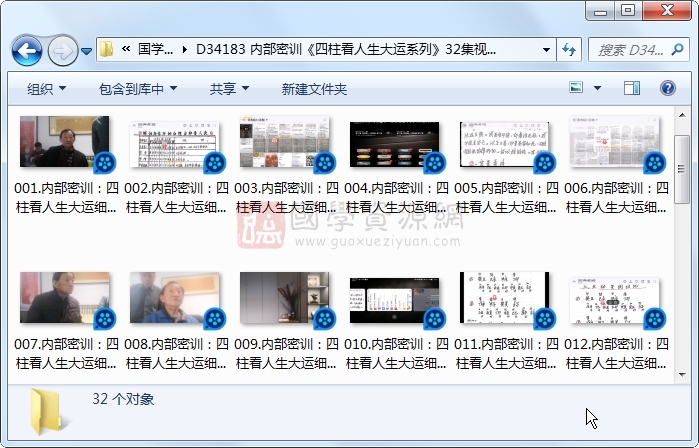This screenshot has height=448, width=699.
Task: Close the Explorer window
Action: [x=667, y=11]
